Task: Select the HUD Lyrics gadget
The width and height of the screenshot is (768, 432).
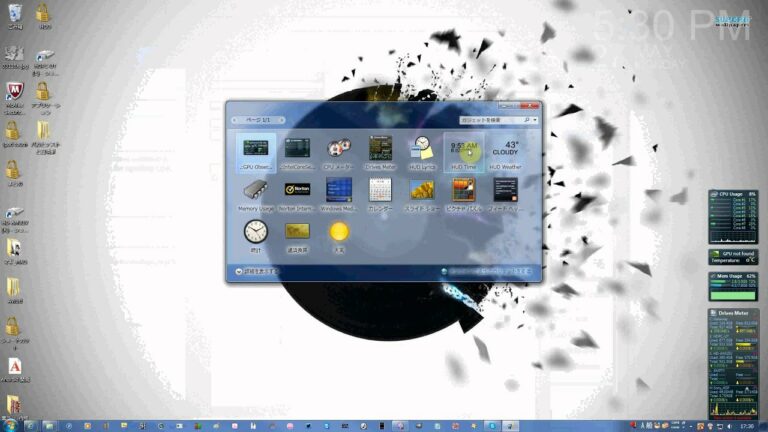Action: pos(422,150)
